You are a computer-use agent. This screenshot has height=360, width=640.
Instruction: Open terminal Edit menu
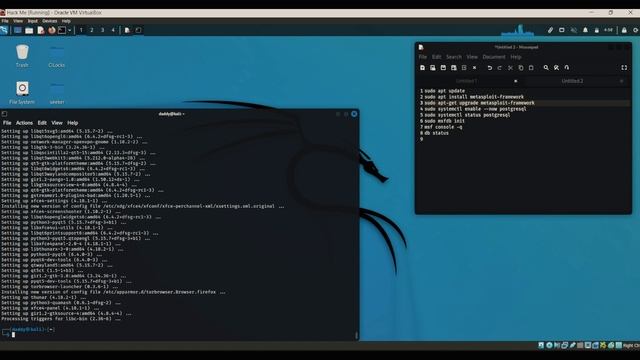[42, 123]
